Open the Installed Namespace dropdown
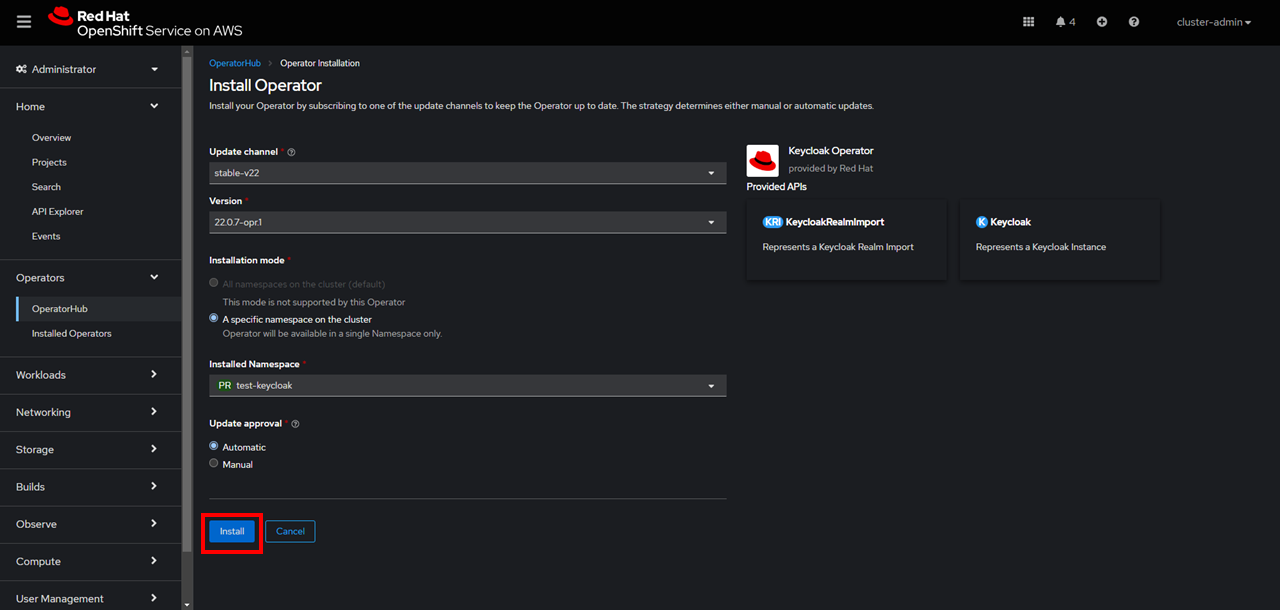The height and width of the screenshot is (610, 1280). [467, 385]
